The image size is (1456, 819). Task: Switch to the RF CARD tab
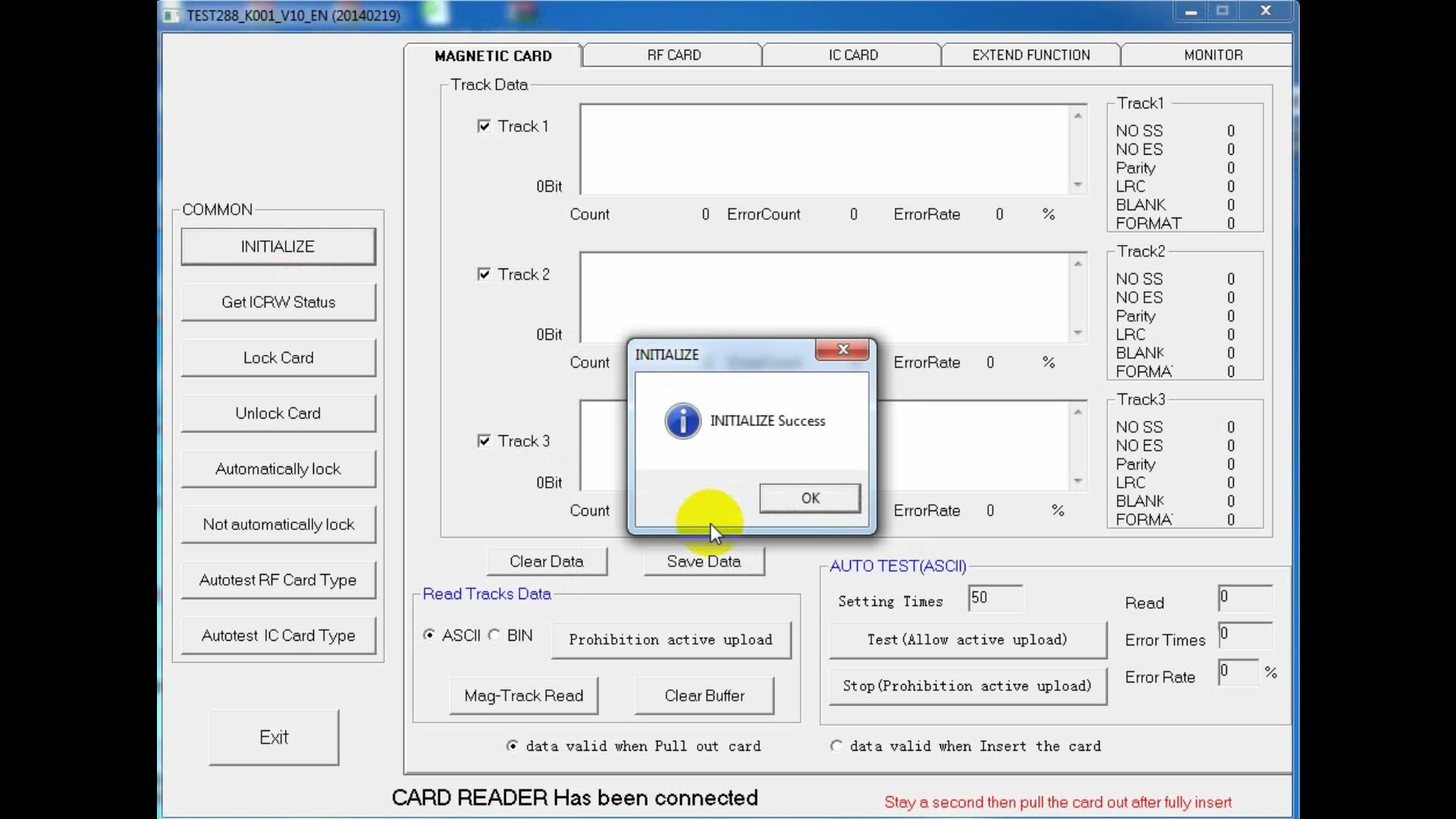(673, 55)
